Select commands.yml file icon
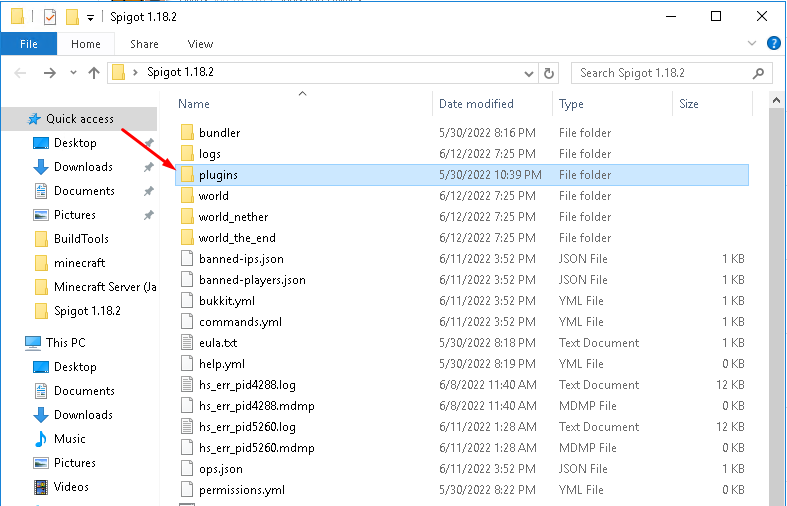This screenshot has height=506, width=787. [x=187, y=322]
